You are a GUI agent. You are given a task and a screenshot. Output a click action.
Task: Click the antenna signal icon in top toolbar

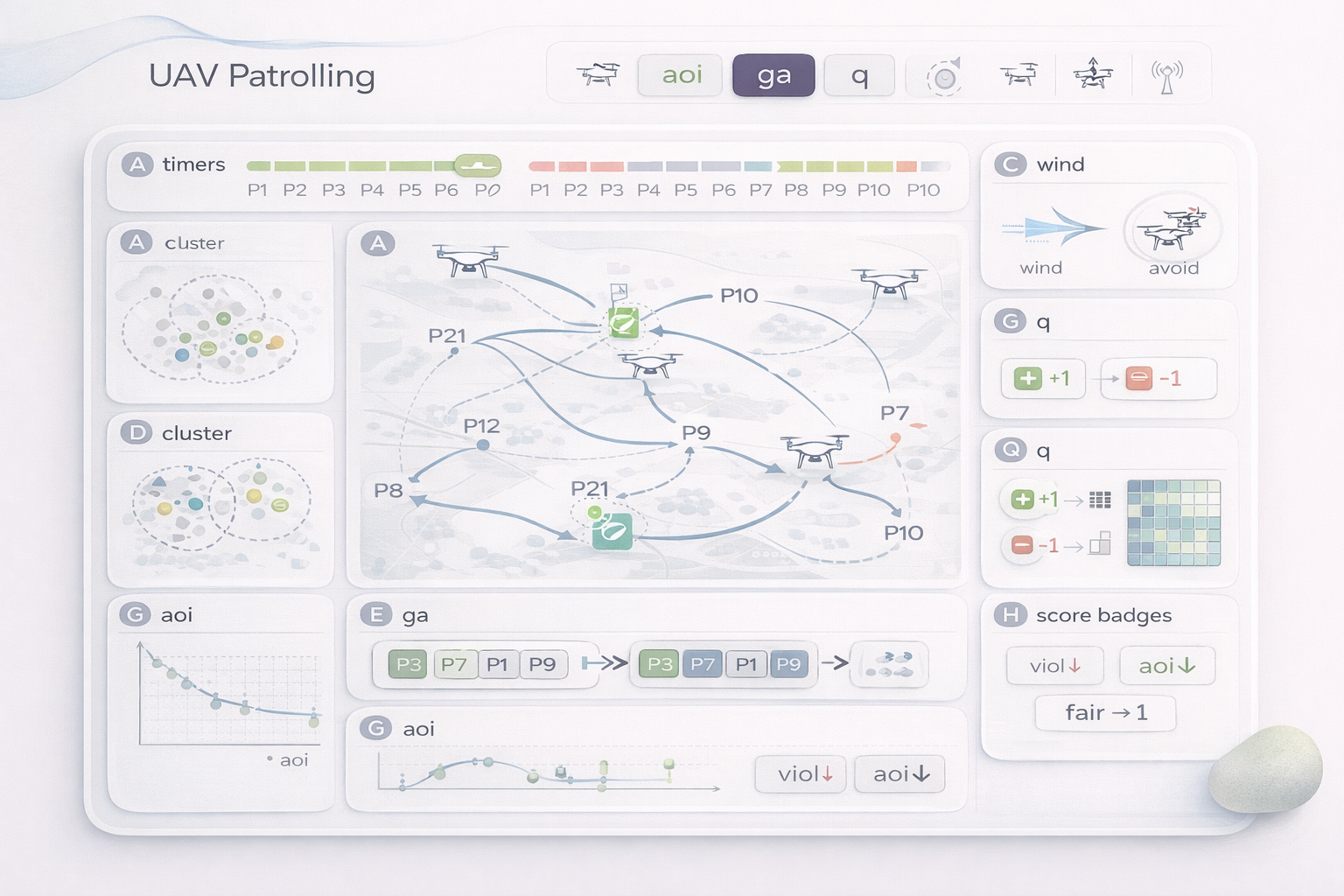(1166, 77)
